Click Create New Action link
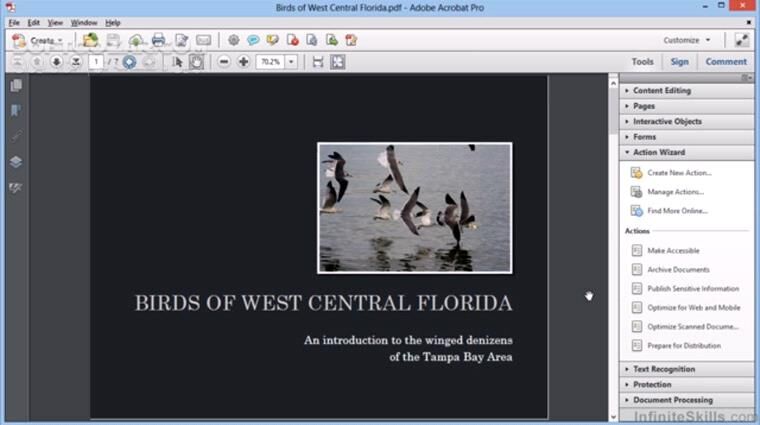 tap(679, 173)
